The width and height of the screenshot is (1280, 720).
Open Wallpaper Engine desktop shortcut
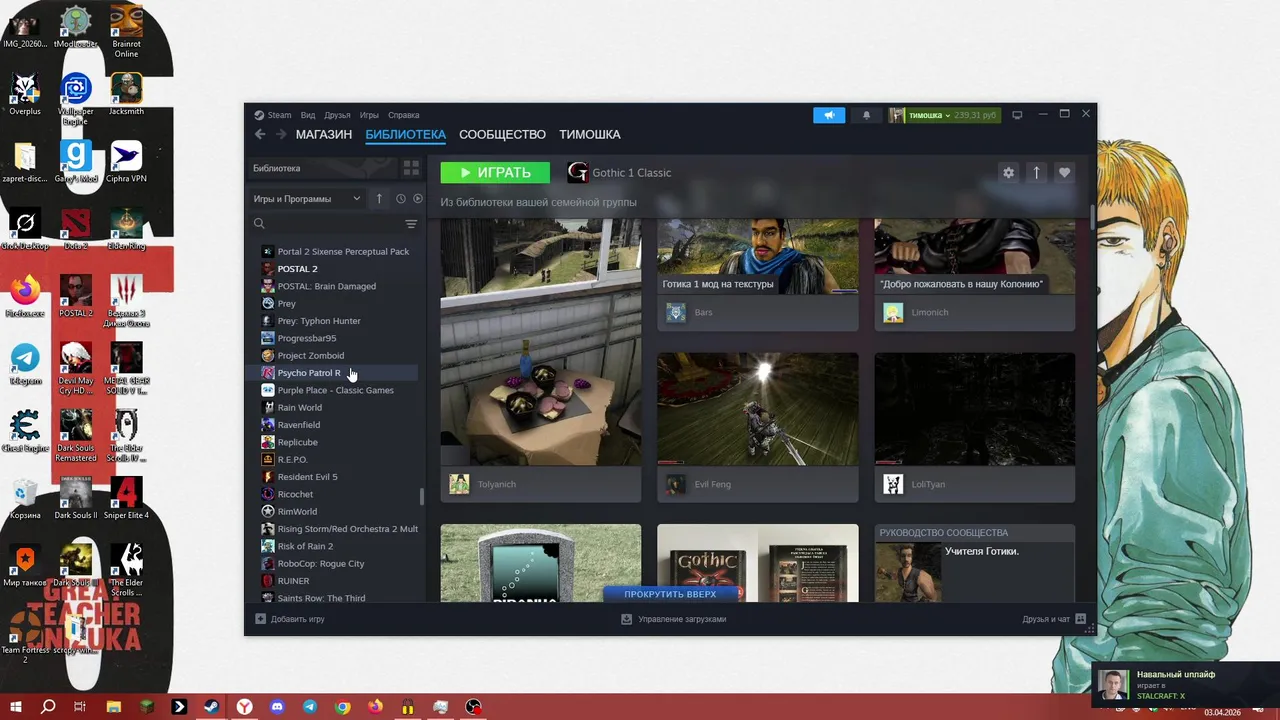point(76,98)
